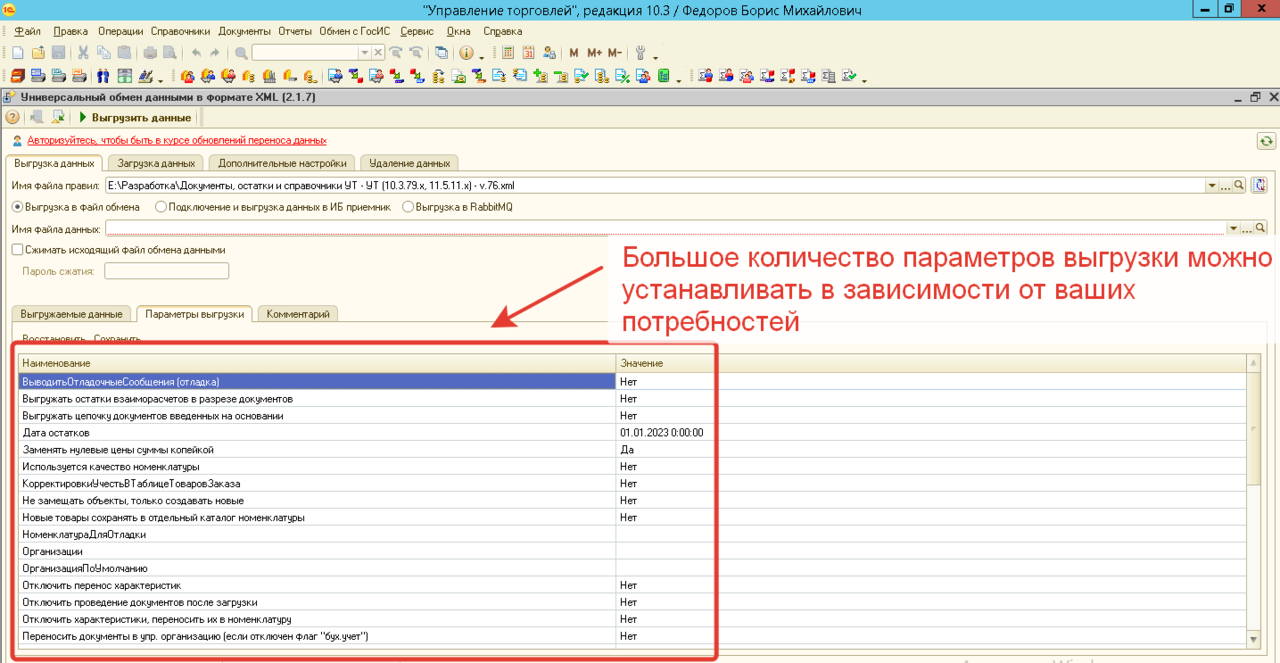
Task: Enable 'Сжимать исходящий файл обмена данными' checkbox
Action: click(17, 250)
